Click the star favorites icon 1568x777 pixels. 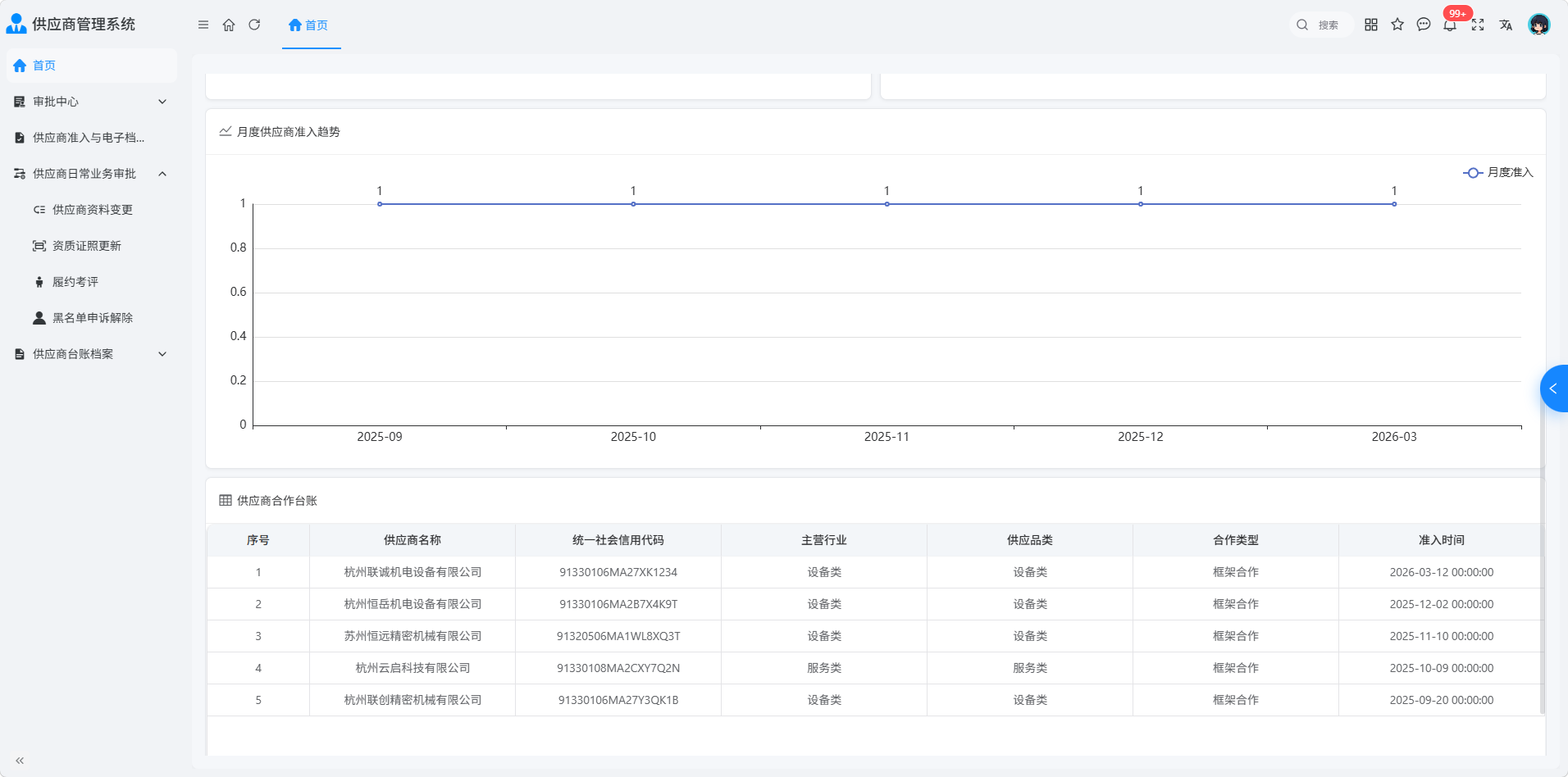pyautogui.click(x=1397, y=25)
